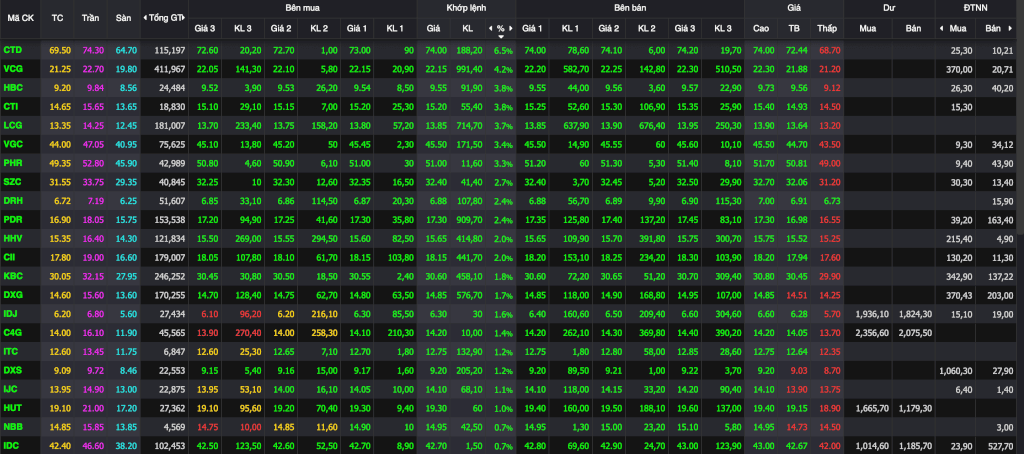The width and height of the screenshot is (1024, 454).
Task: Click left arrow beside % header
Action: [490, 28]
